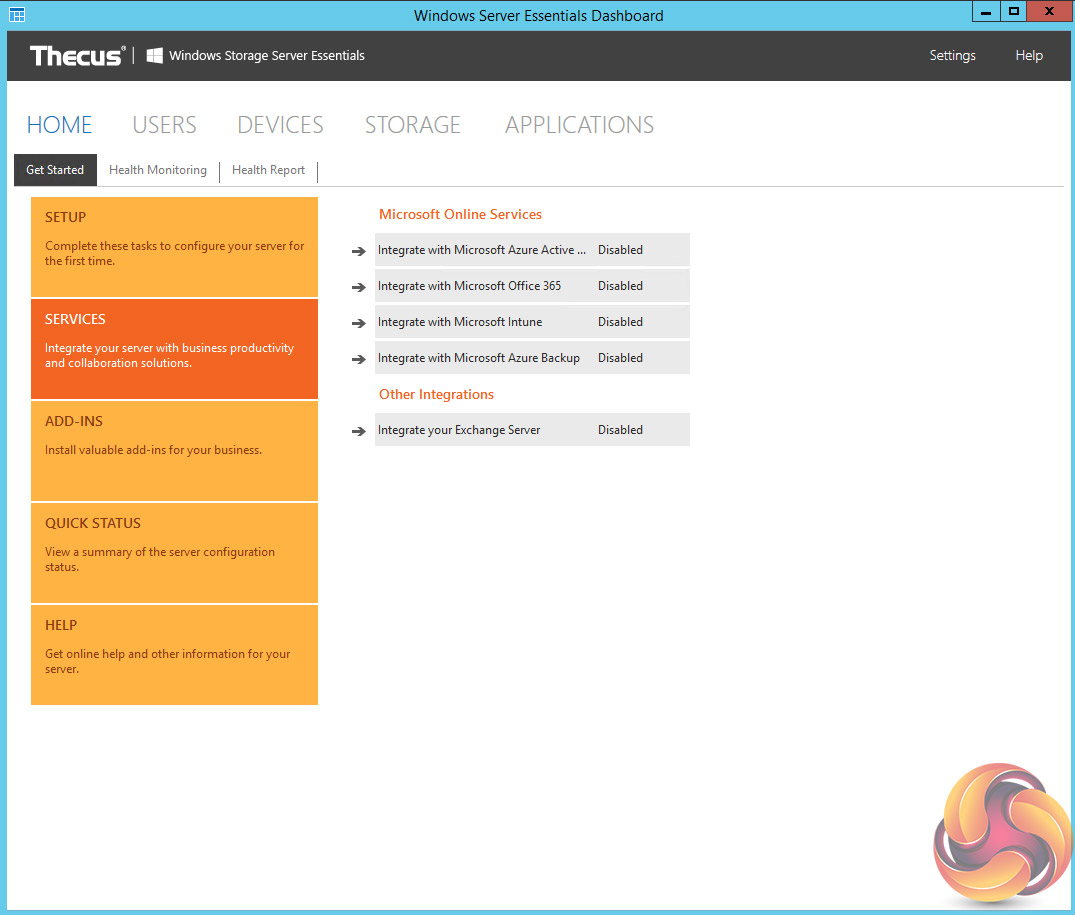
Task: Open the Health Report tab
Action: click(268, 170)
